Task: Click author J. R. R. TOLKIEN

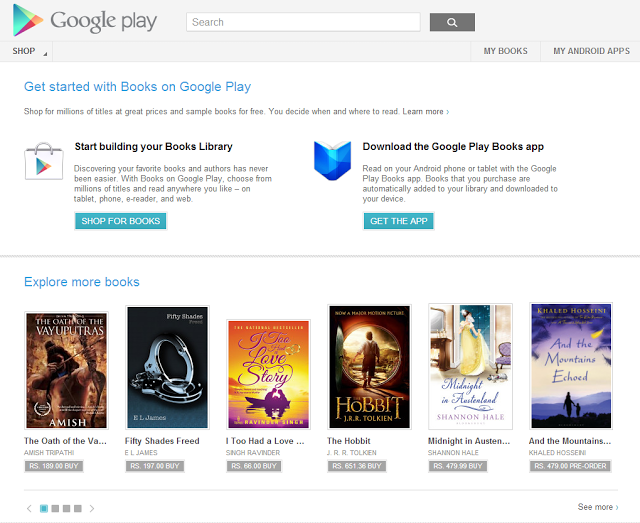Action: point(352,453)
